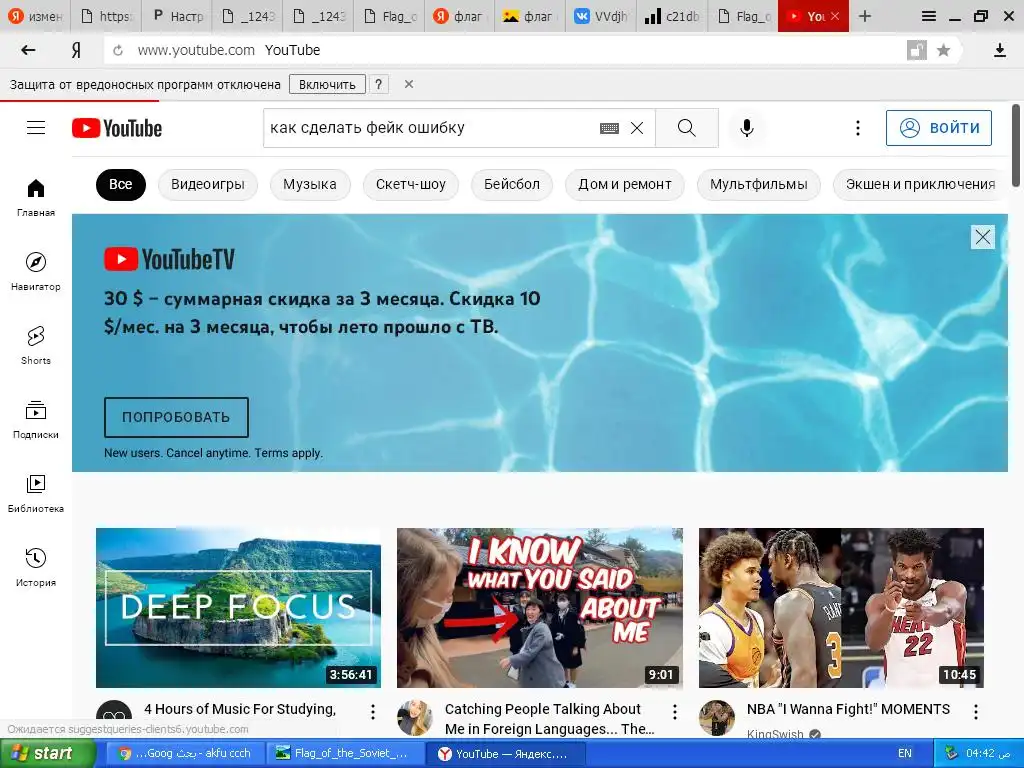Open Библиотека library in sidebar

(36, 493)
